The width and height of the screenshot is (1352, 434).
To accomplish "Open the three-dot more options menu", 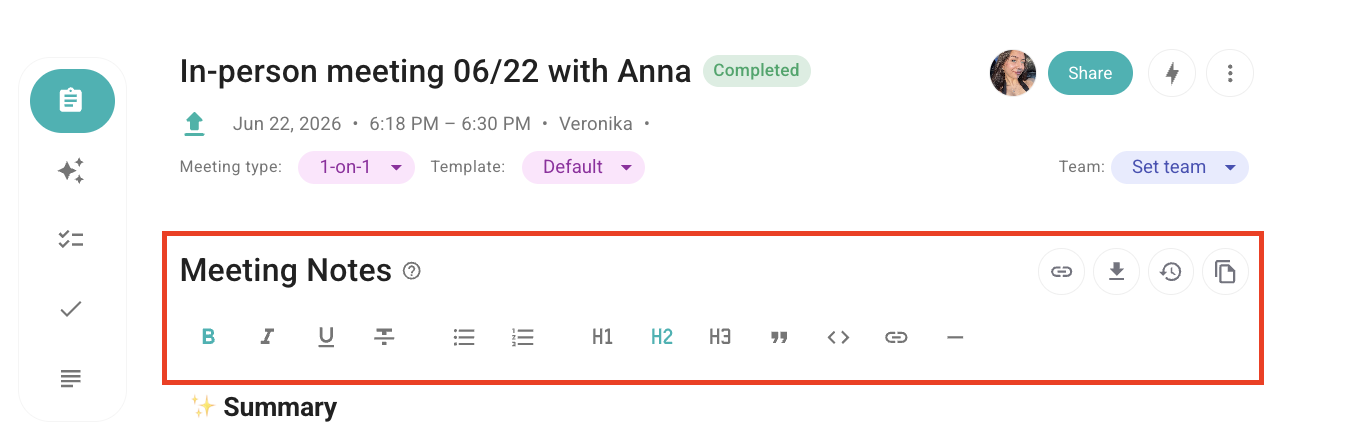I will click(1230, 73).
